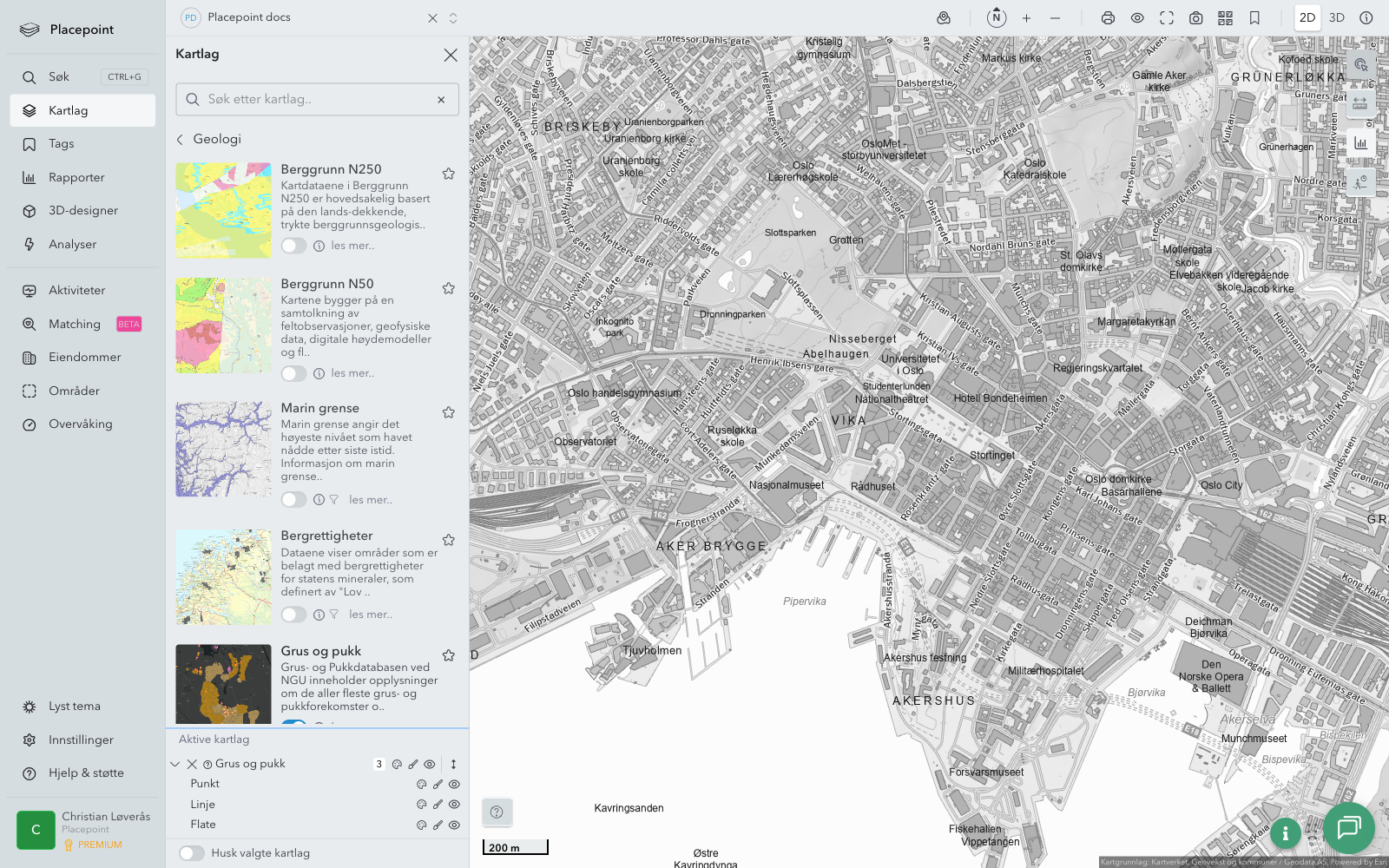Switch to 3D map view
1389x868 pixels.
pos(1336,18)
